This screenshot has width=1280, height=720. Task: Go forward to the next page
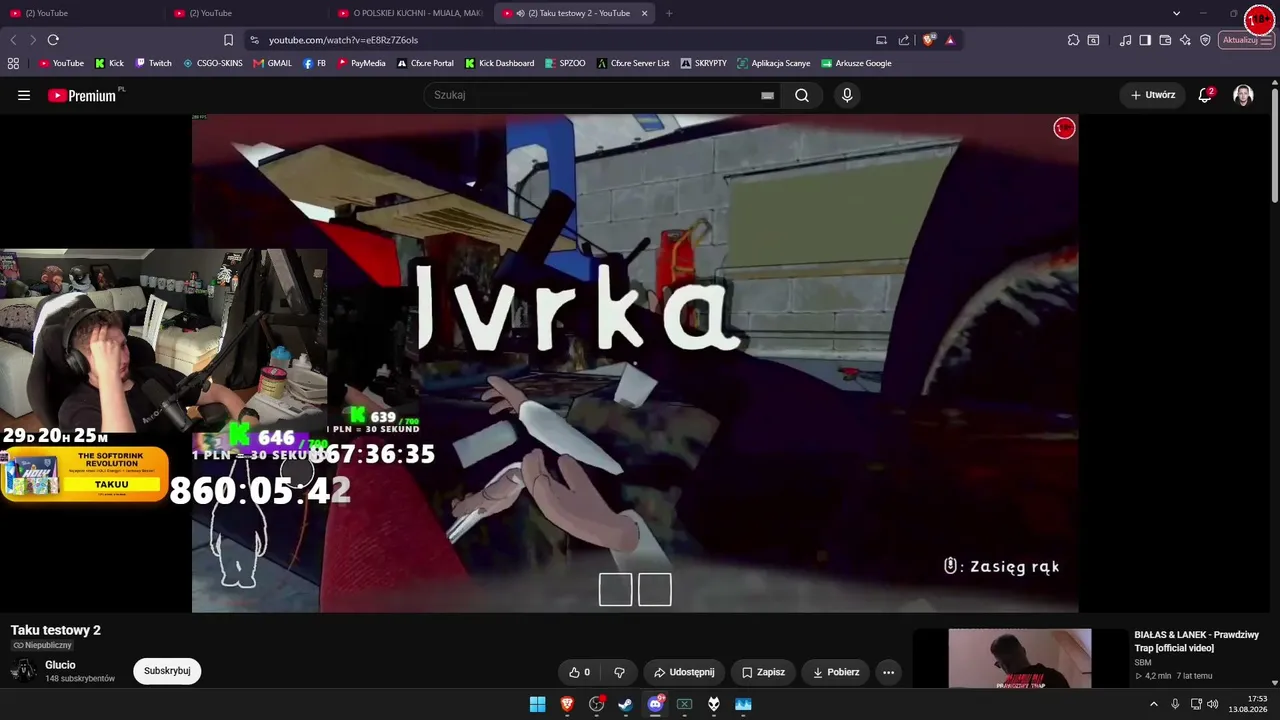point(33,40)
